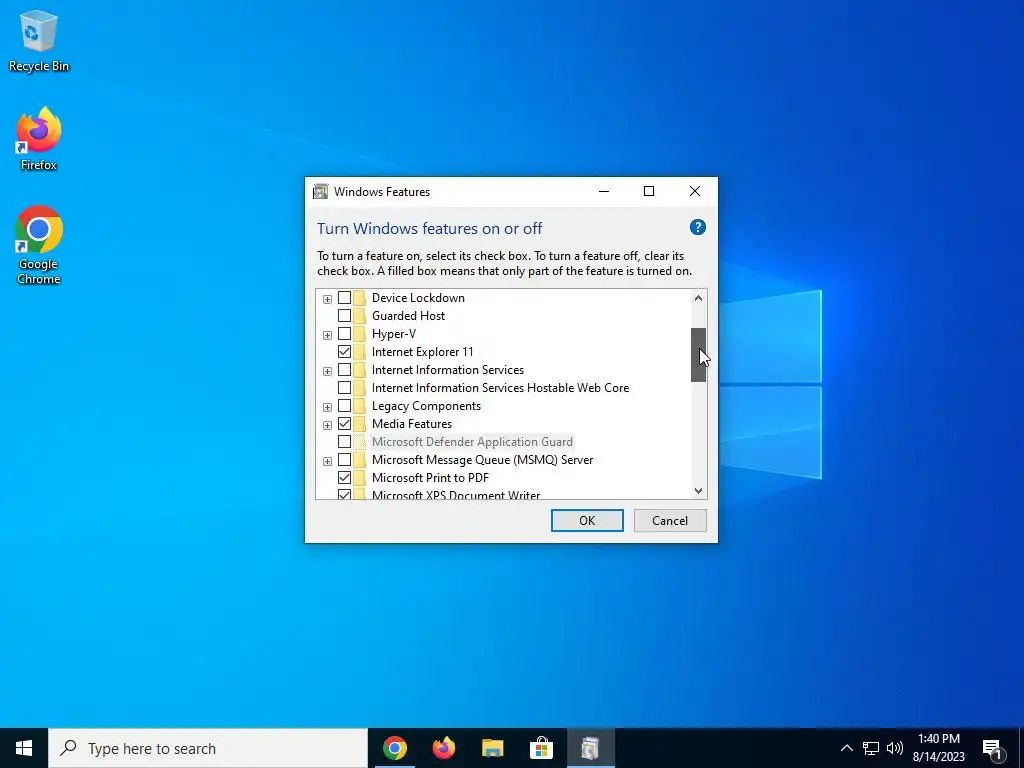The image size is (1024, 768).
Task: Click the blue help question mark icon
Action: coord(697,227)
